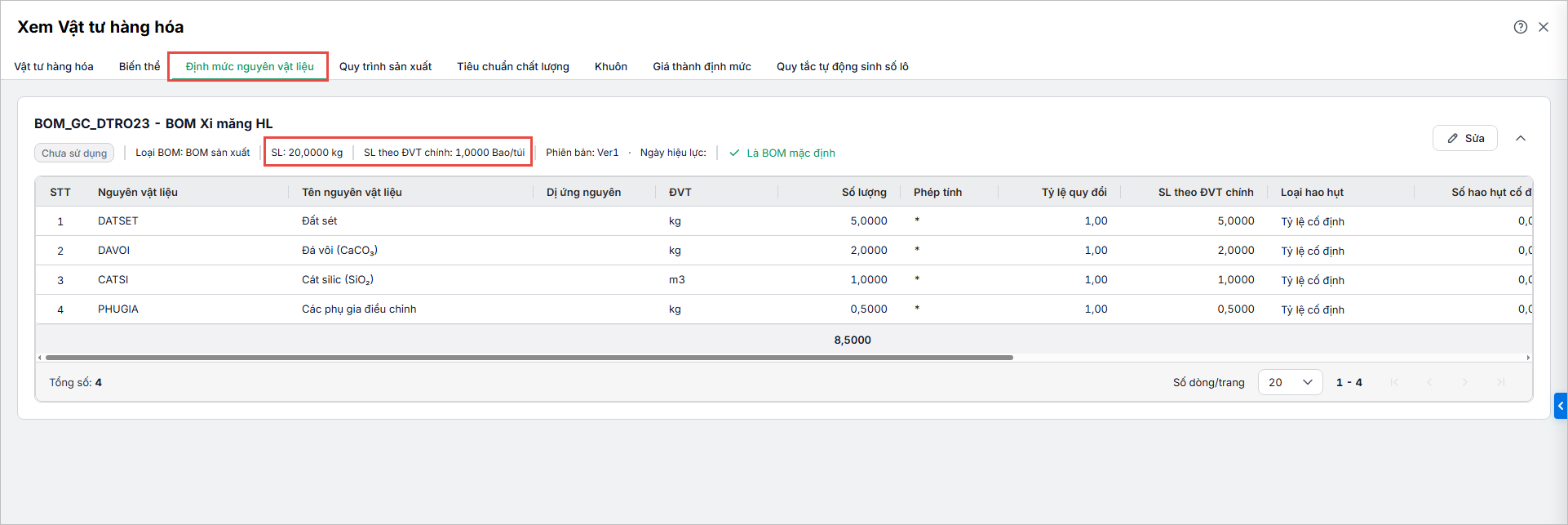Image resolution: width=1568 pixels, height=525 pixels.
Task: Collapse the BOM Xi măng HL section
Action: (1521, 138)
